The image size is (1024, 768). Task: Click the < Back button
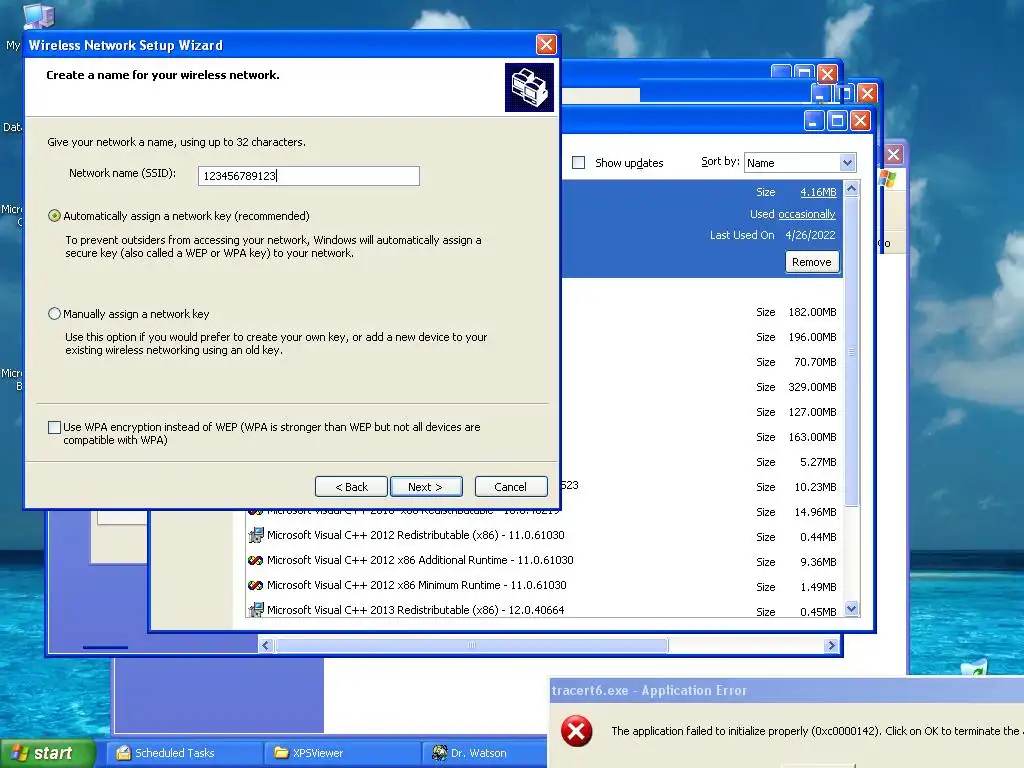[x=351, y=487]
